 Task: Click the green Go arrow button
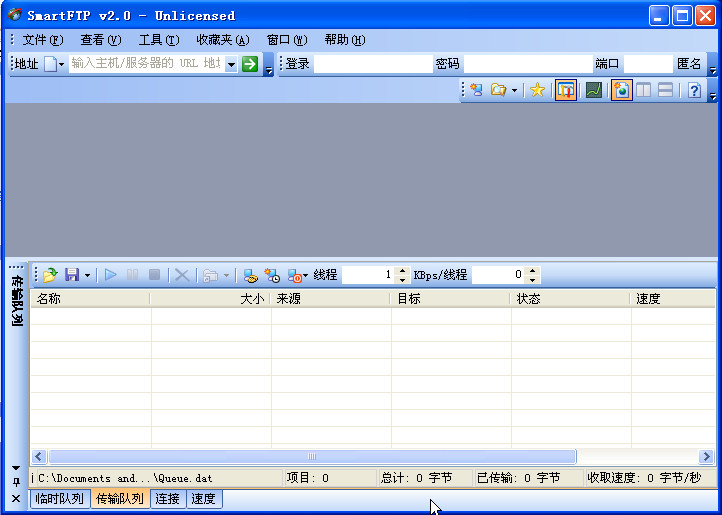click(250, 64)
